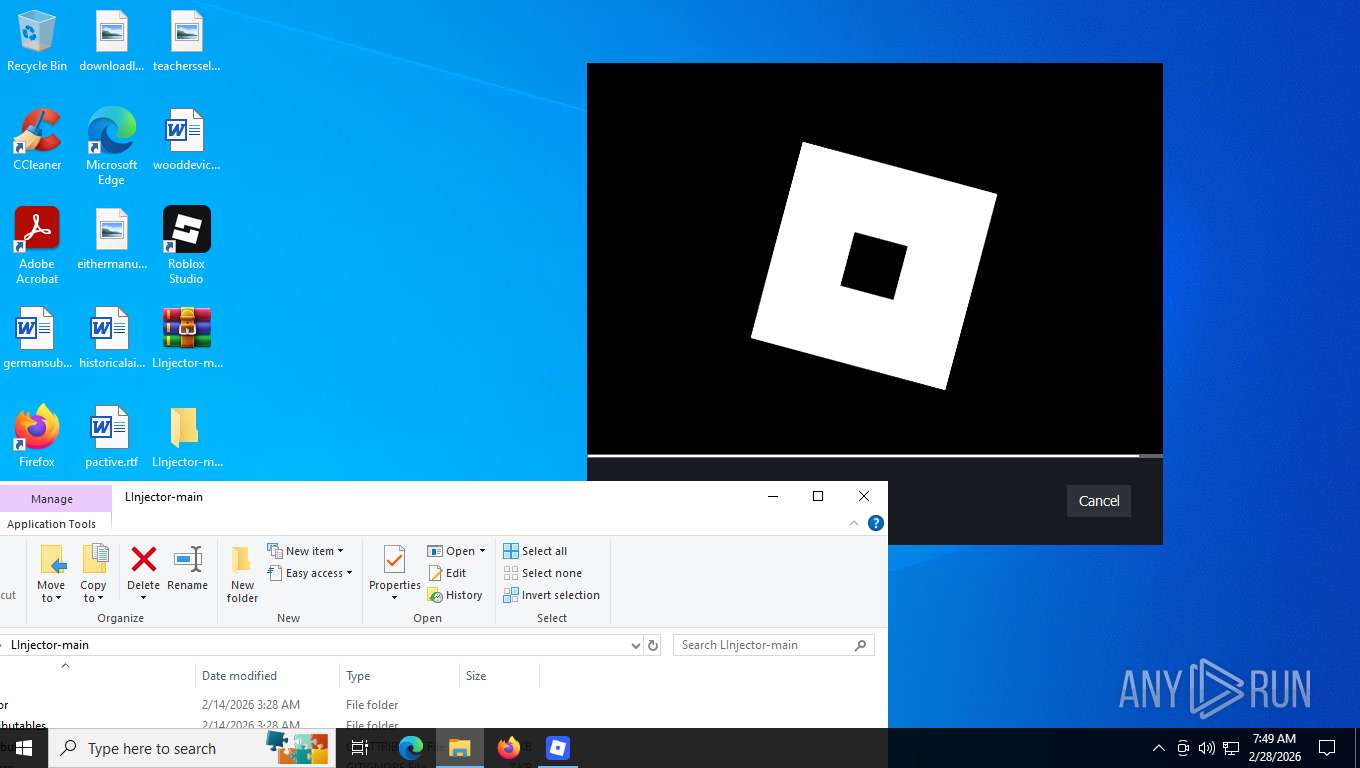This screenshot has height=768, width=1360.
Task: Open the Application Tools tab
Action: pyautogui.click(x=52, y=524)
